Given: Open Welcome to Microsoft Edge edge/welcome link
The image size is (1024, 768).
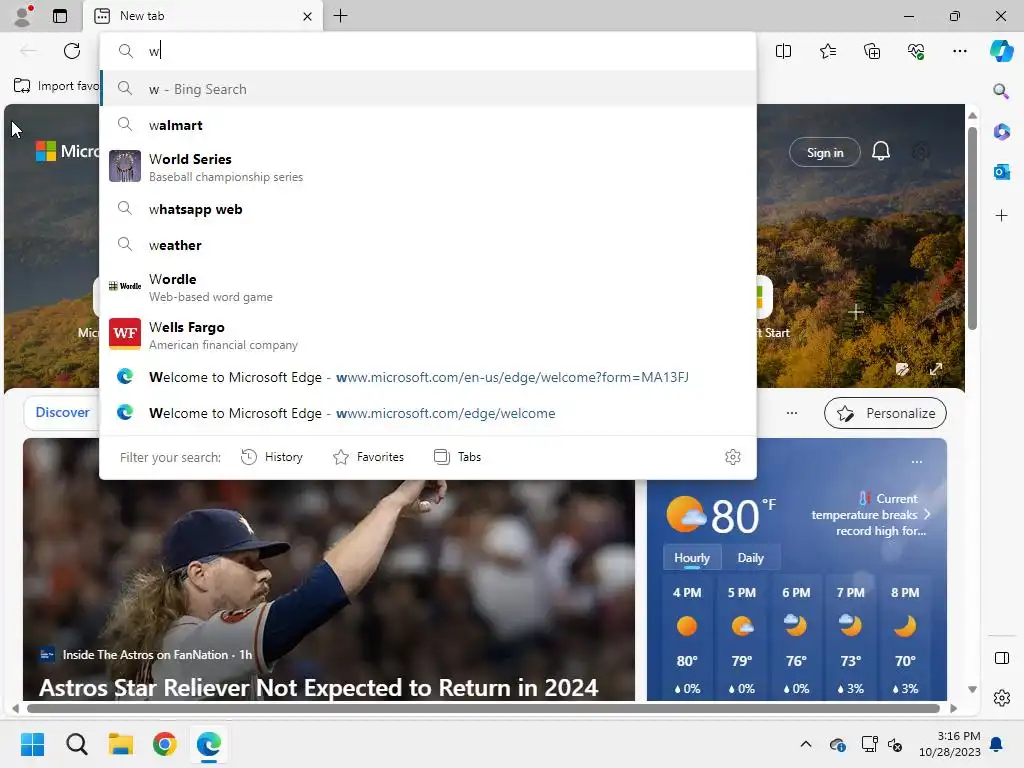Looking at the screenshot, I should tap(428, 413).
